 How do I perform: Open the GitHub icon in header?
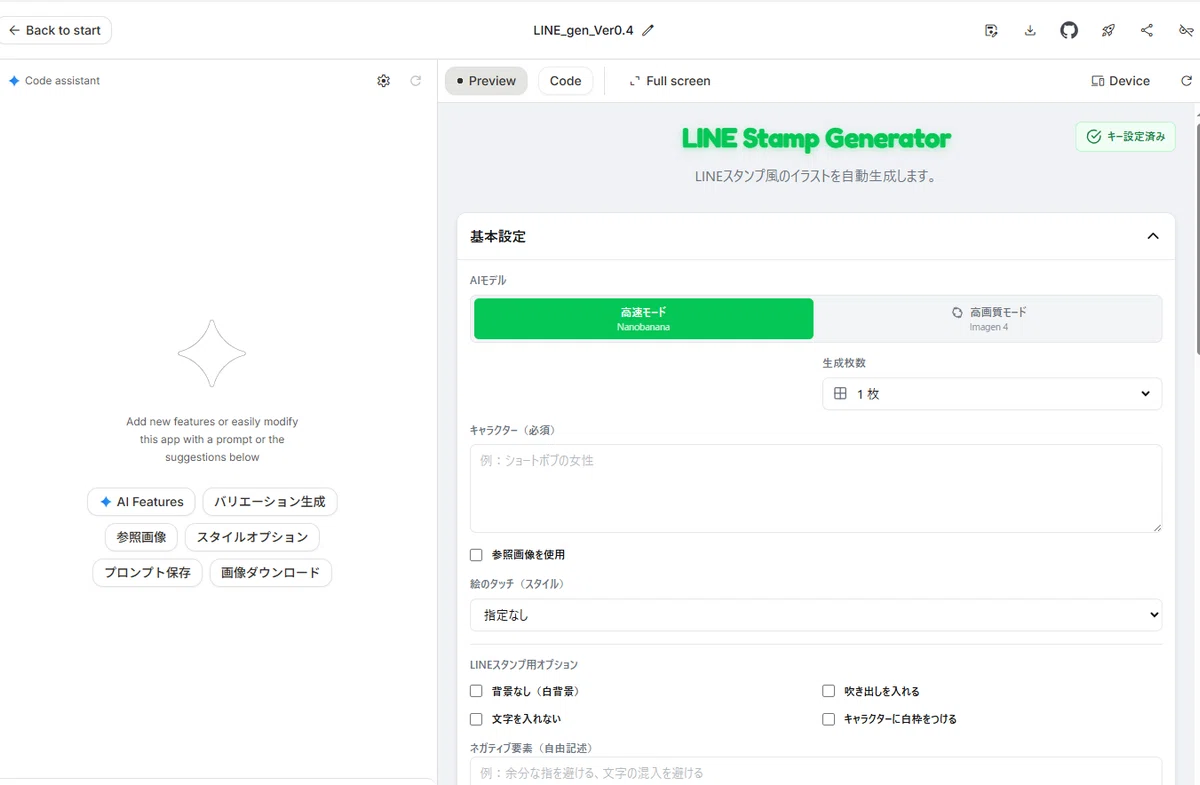tap(1069, 30)
